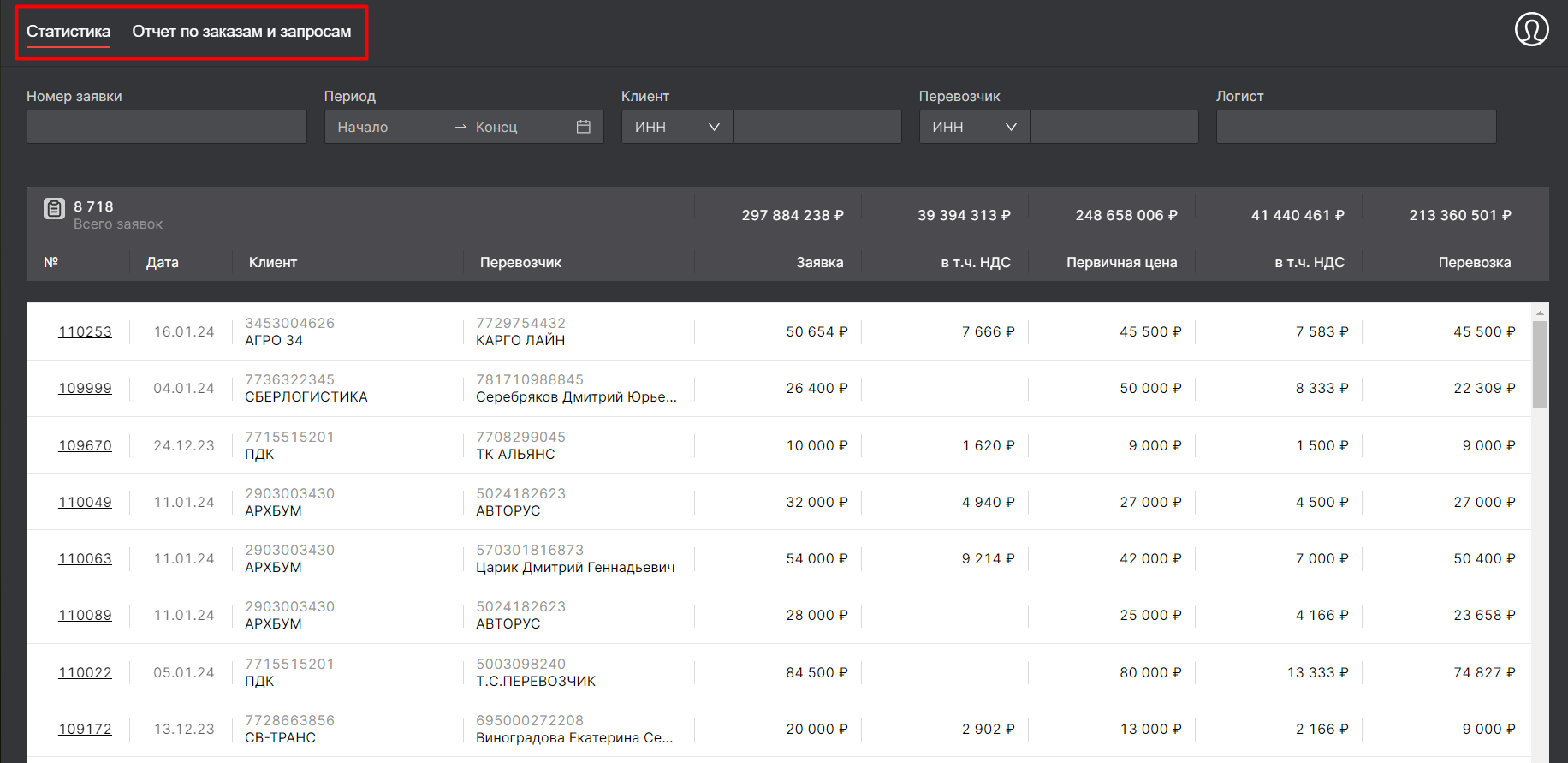Focus the Номер заявки input field
The height and width of the screenshot is (763, 1568).
pos(167,127)
